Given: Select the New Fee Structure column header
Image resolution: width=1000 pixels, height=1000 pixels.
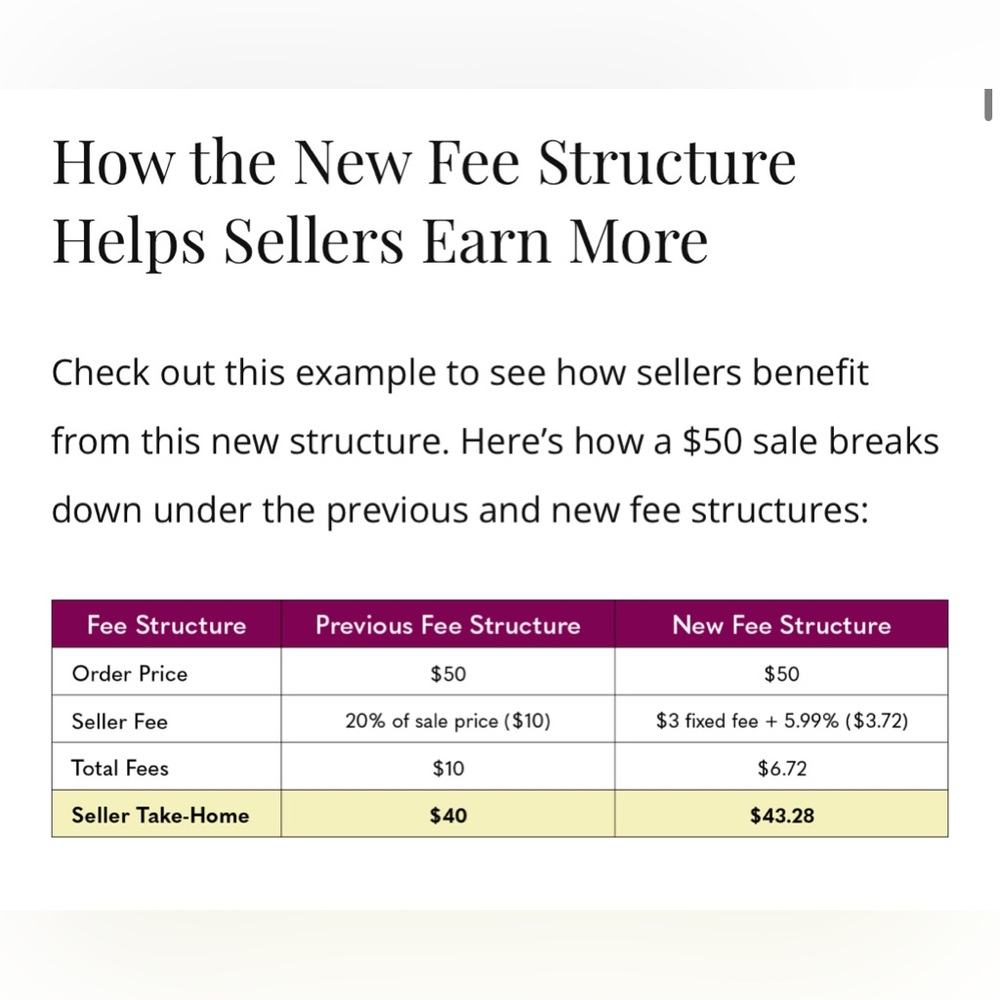Looking at the screenshot, I should [x=781, y=624].
